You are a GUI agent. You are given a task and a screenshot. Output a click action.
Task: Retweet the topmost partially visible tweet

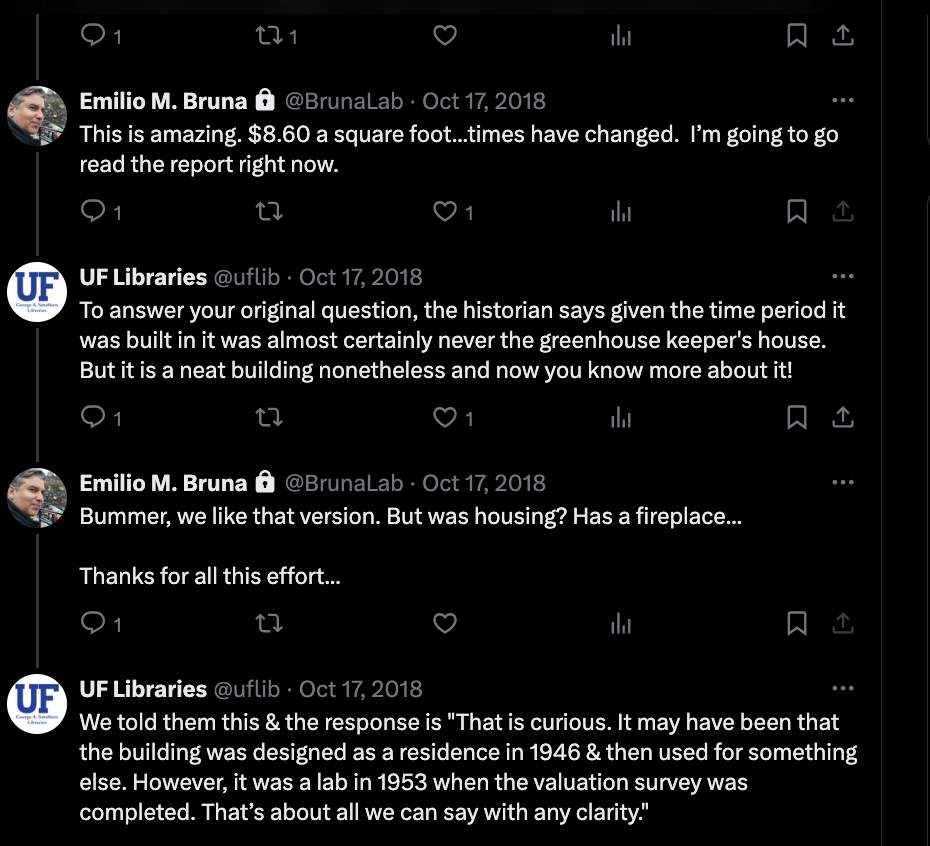coord(269,36)
